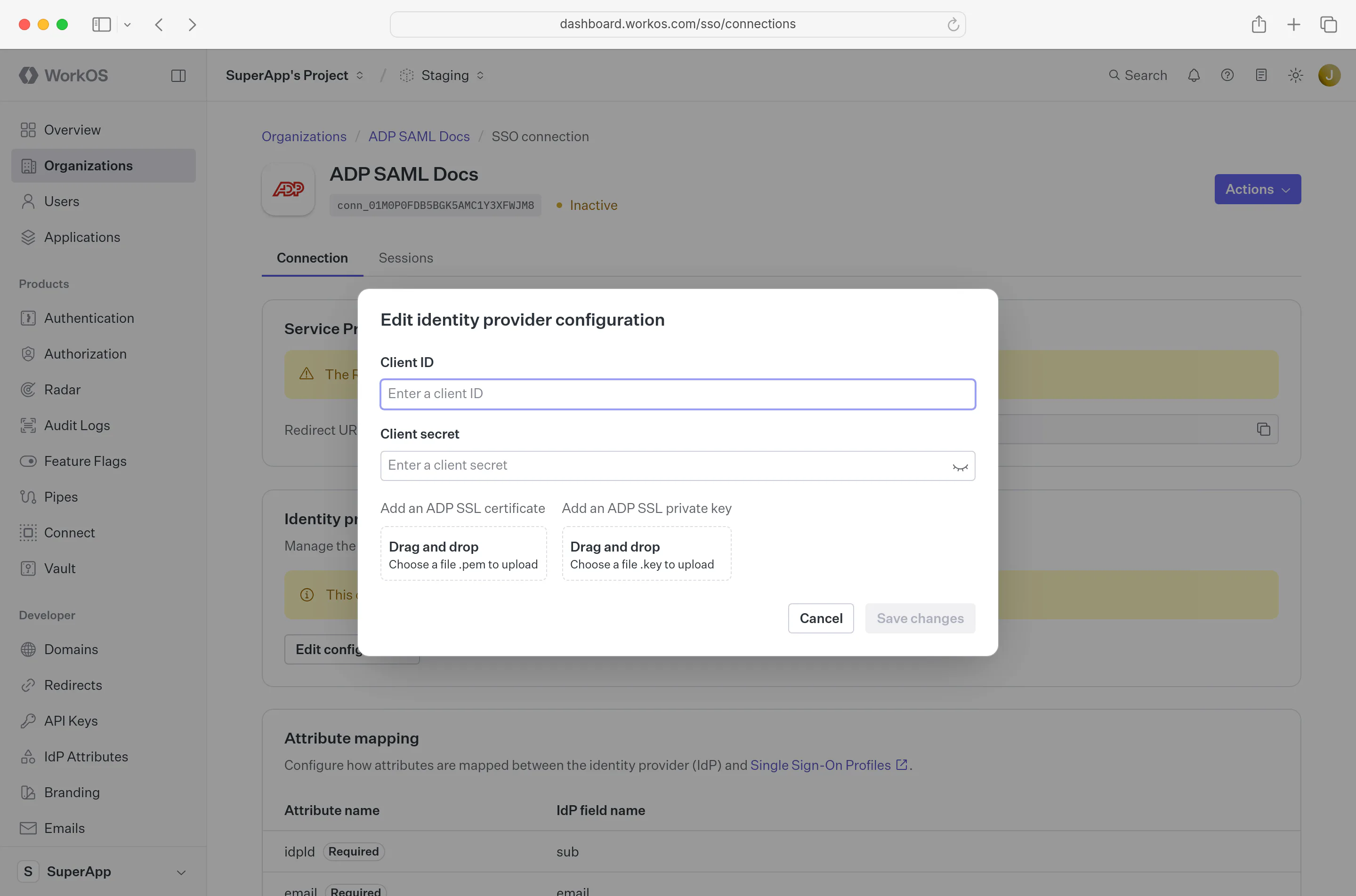Collapse the WorkOS sidebar panel icon

[x=178, y=75]
